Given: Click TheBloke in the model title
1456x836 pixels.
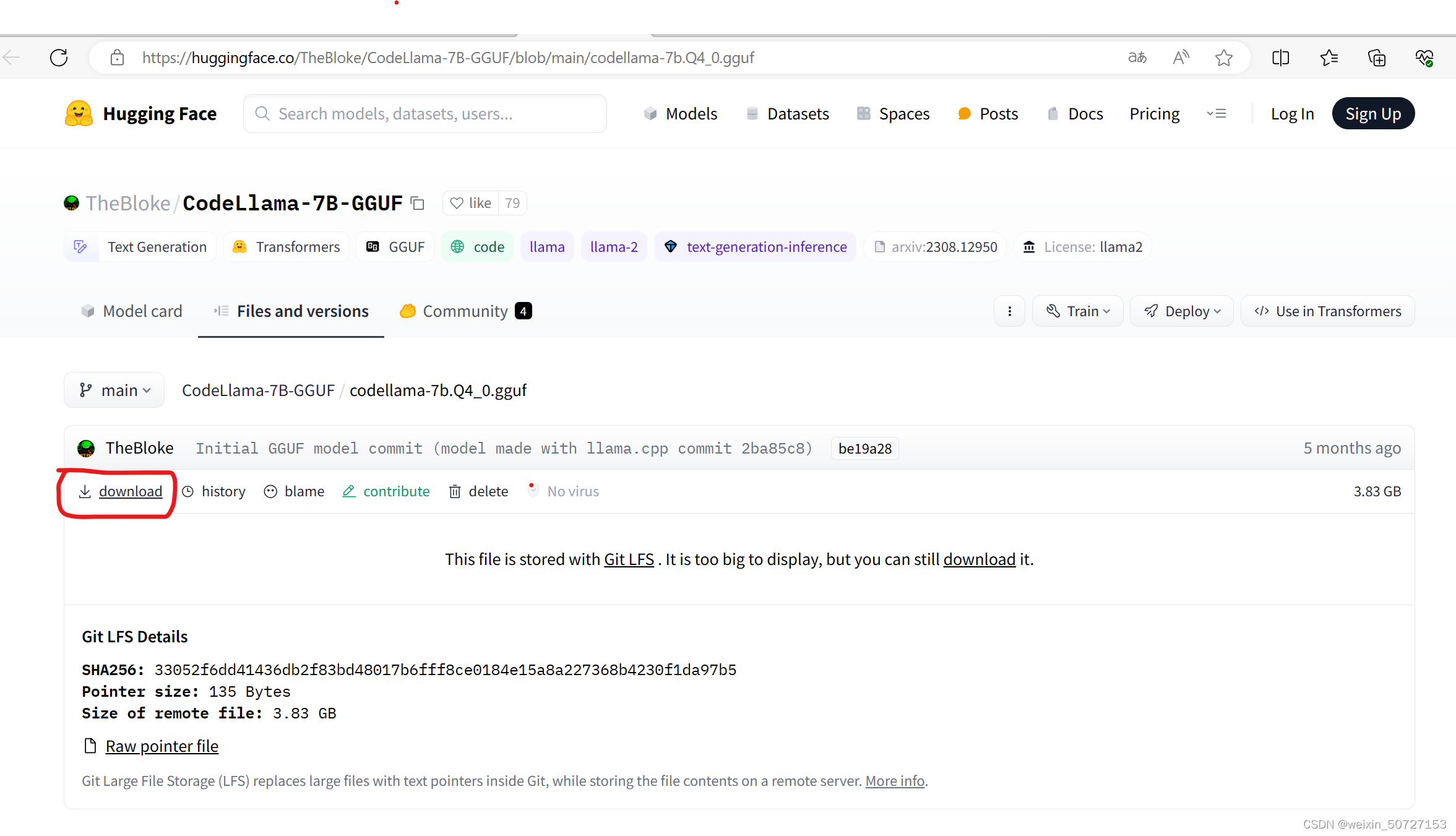Looking at the screenshot, I should 127,203.
